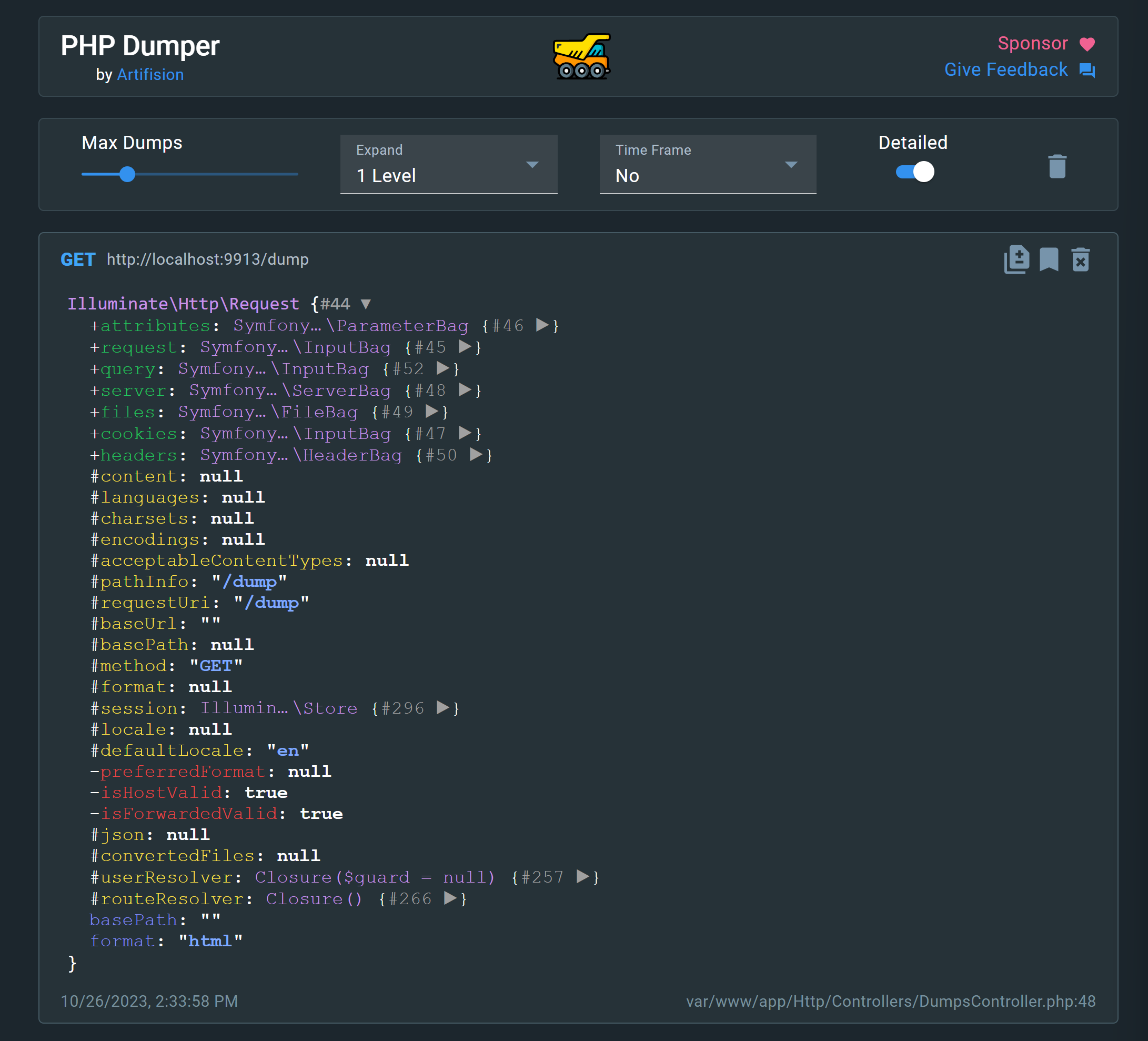
Task: Expand the userResolver Closure node
Action: pos(582,876)
